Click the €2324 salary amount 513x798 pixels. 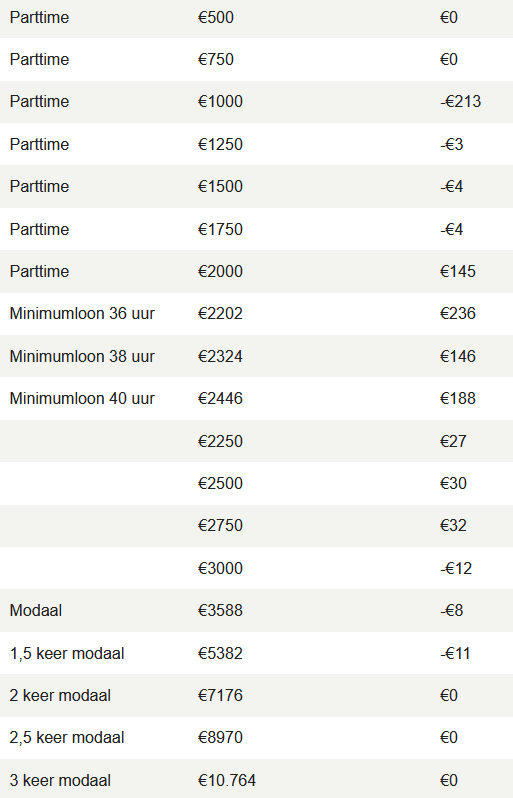pos(220,356)
